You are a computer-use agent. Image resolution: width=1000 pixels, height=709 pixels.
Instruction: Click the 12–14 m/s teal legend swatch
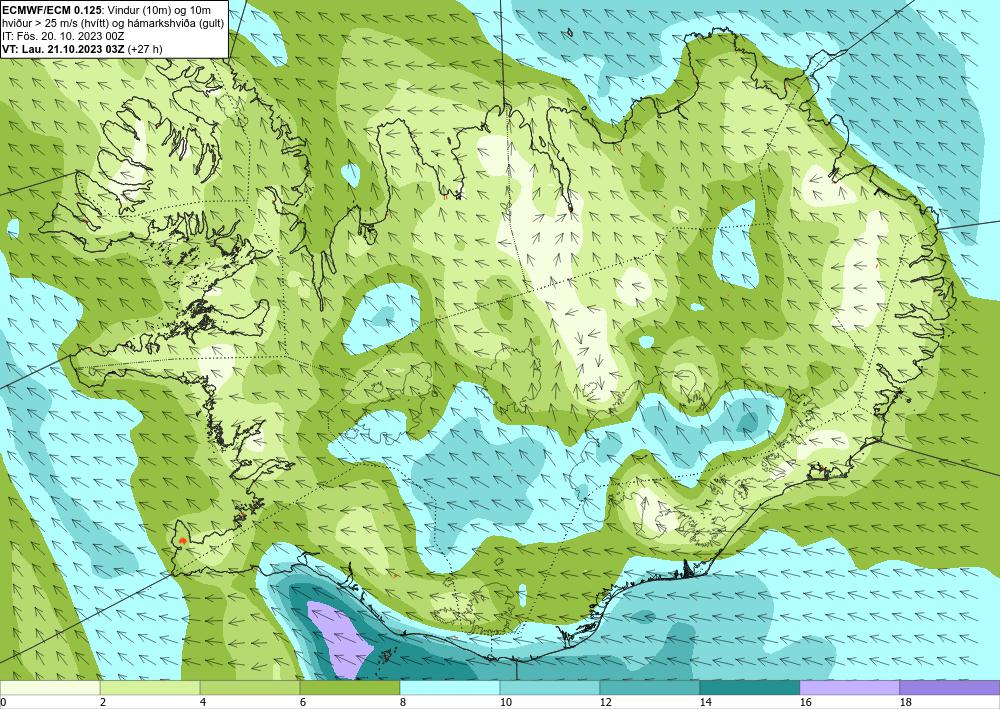(650, 688)
